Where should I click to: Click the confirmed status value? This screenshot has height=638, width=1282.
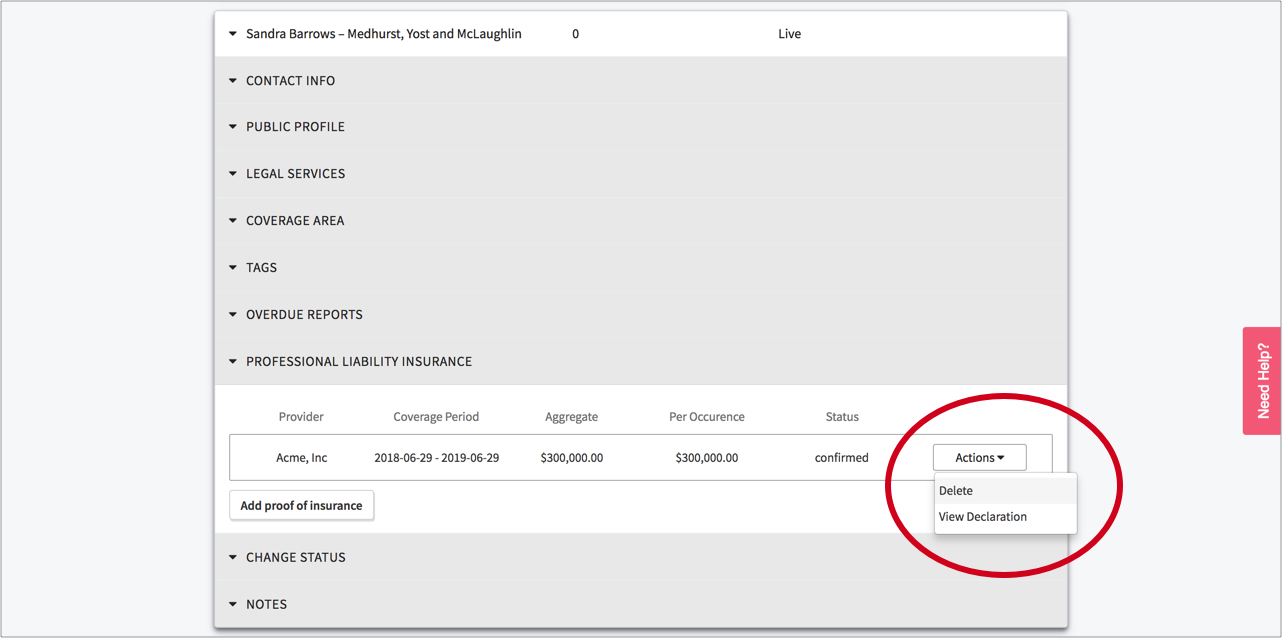841,458
